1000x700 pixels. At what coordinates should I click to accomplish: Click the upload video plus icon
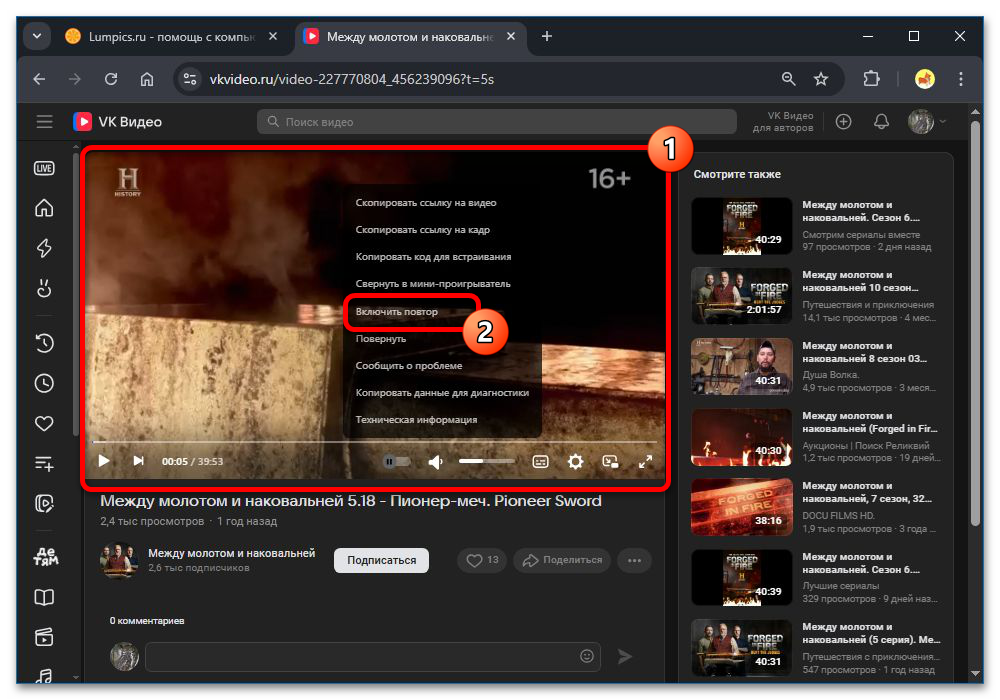click(x=843, y=121)
